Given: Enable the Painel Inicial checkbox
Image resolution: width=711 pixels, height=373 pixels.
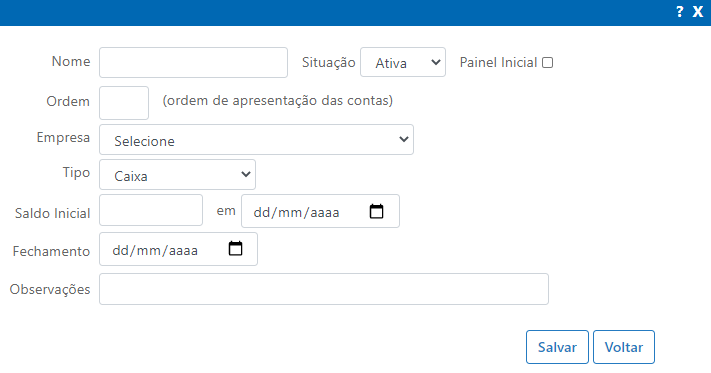Looking at the screenshot, I should click(548, 63).
